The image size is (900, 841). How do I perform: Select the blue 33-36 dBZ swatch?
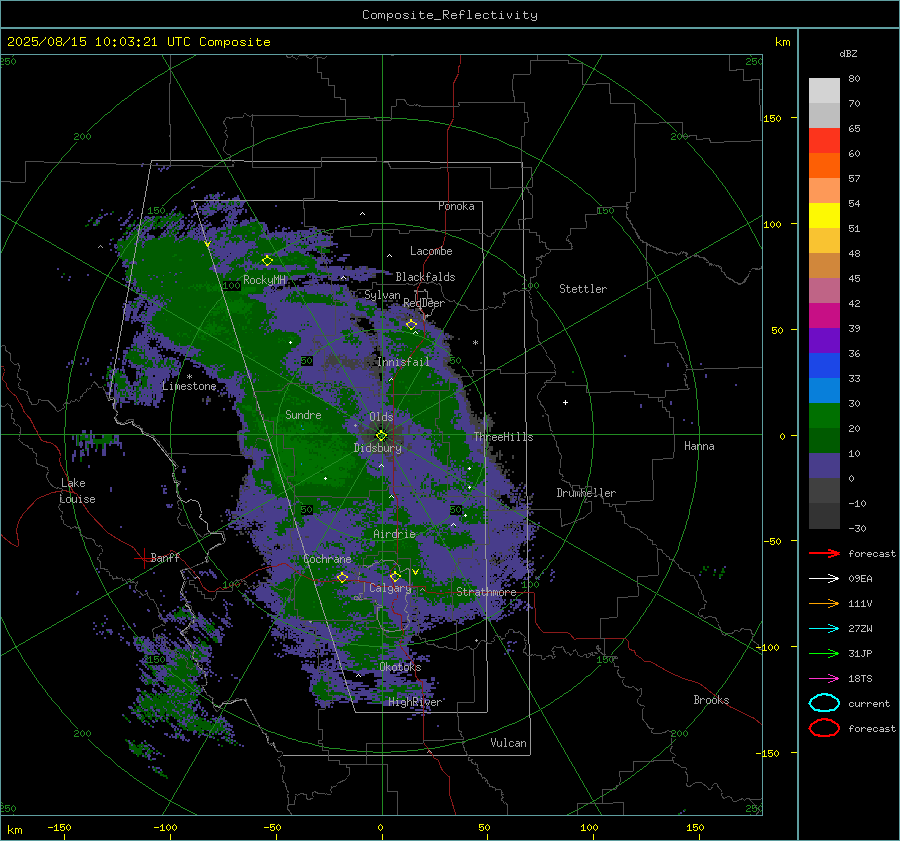pyautogui.click(x=824, y=365)
